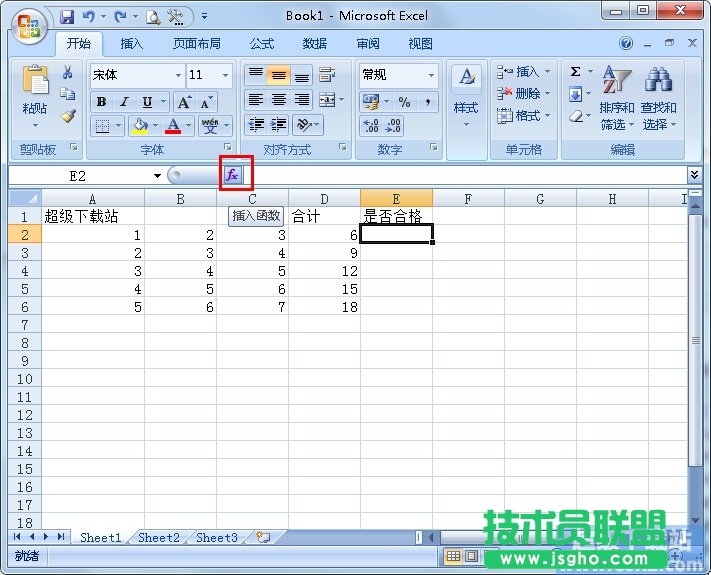This screenshot has width=711, height=575.
Task: Toggle bottom vertical alignment
Action: pos(302,75)
